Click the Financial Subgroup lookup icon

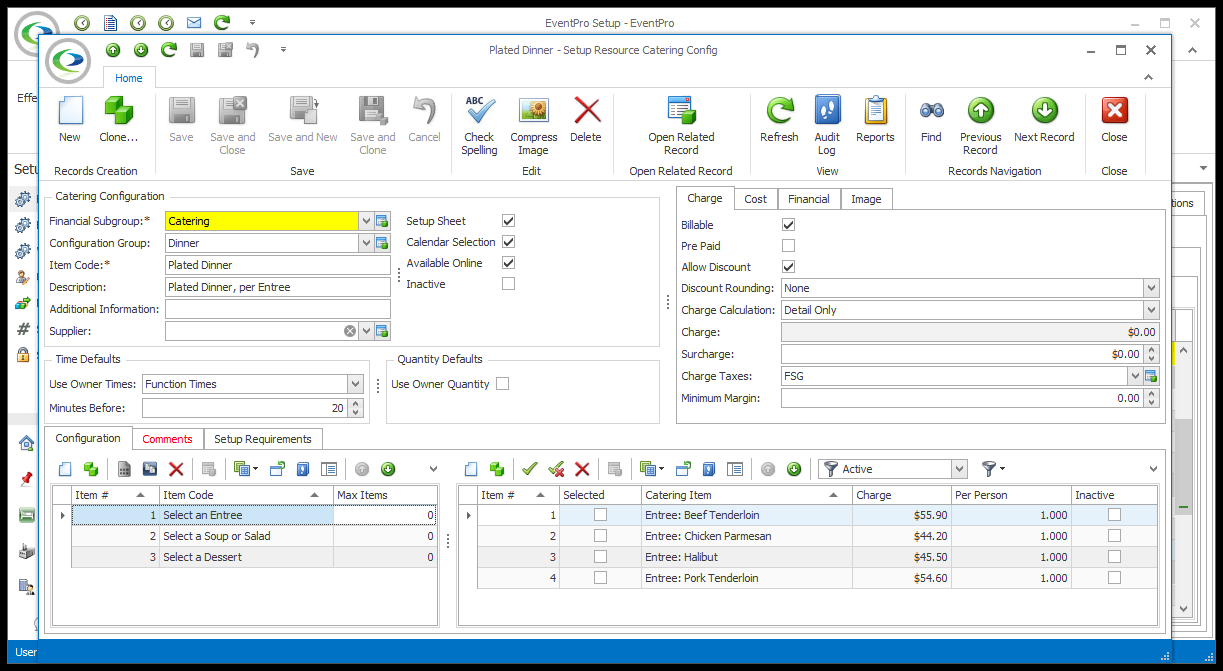coord(382,222)
